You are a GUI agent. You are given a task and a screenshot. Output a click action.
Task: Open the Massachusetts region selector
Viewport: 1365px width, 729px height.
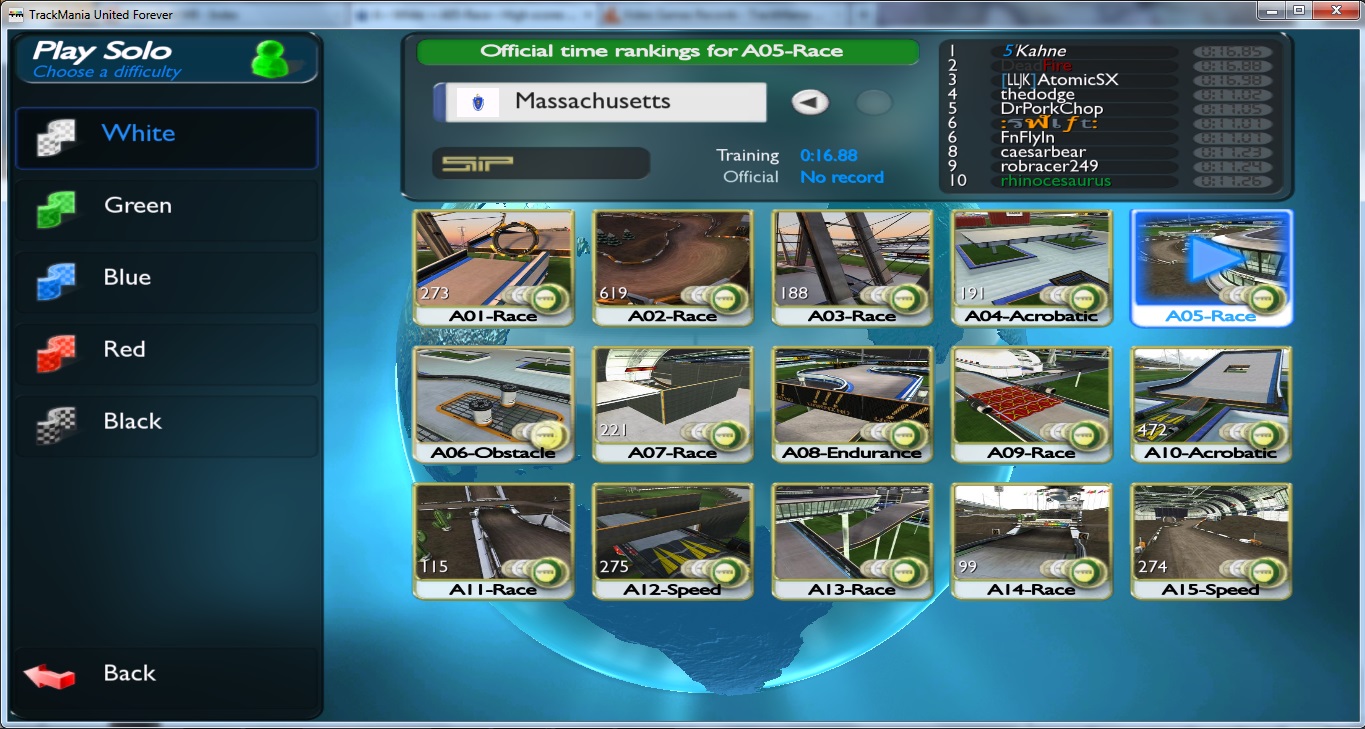(x=599, y=102)
